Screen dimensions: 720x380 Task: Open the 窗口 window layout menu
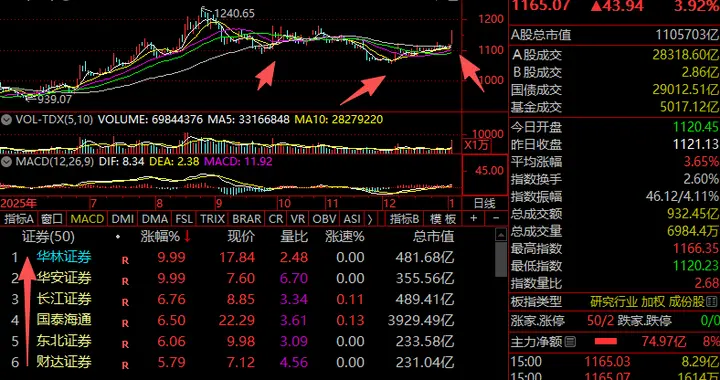click(52, 219)
